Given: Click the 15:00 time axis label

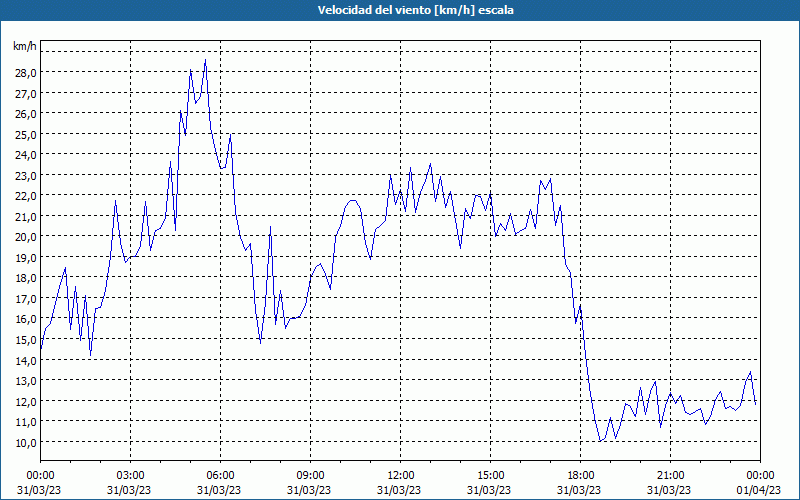Looking at the screenshot, I should [x=490, y=476].
